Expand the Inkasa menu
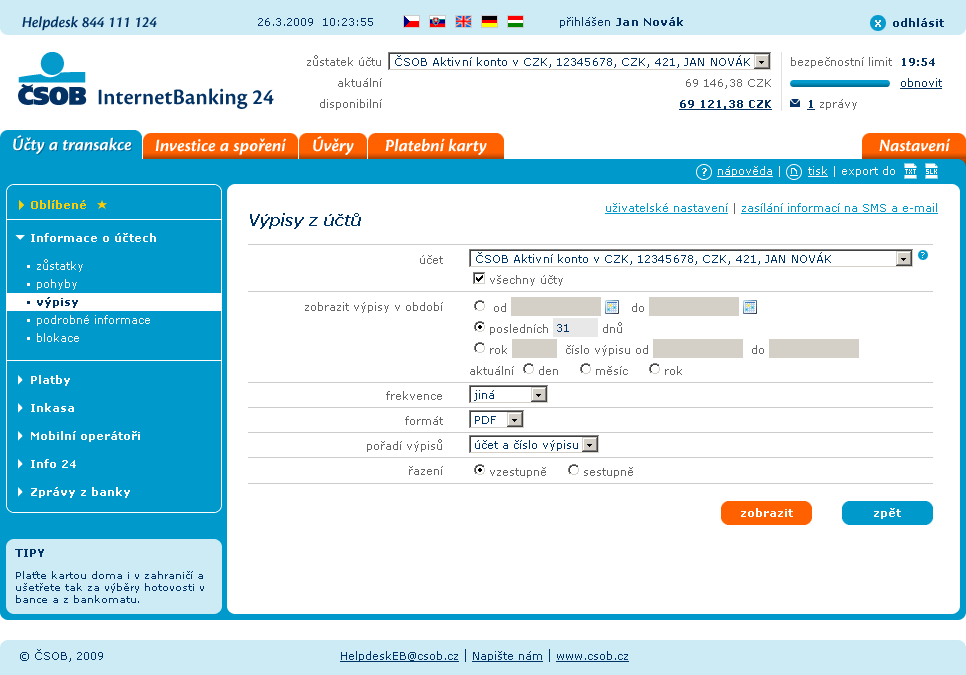The height and width of the screenshot is (675, 966). 46,408
